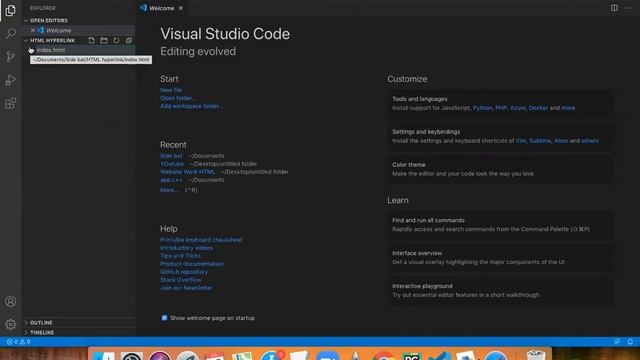The width and height of the screenshot is (640, 360).
Task: Open Printable keyboard cheatsheet link
Action: pyautogui.click(x=201, y=240)
